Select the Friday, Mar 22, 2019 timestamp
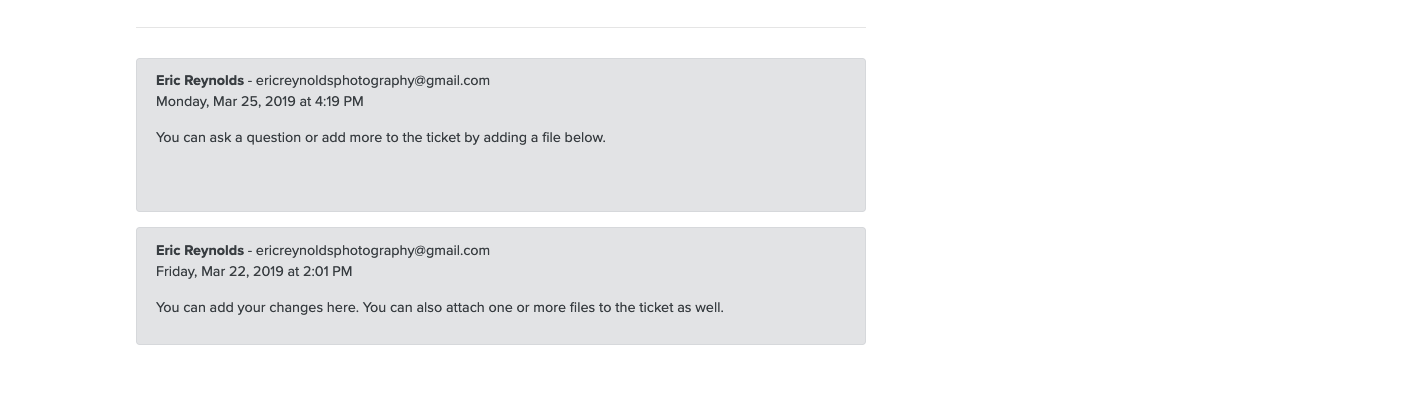 (x=254, y=272)
